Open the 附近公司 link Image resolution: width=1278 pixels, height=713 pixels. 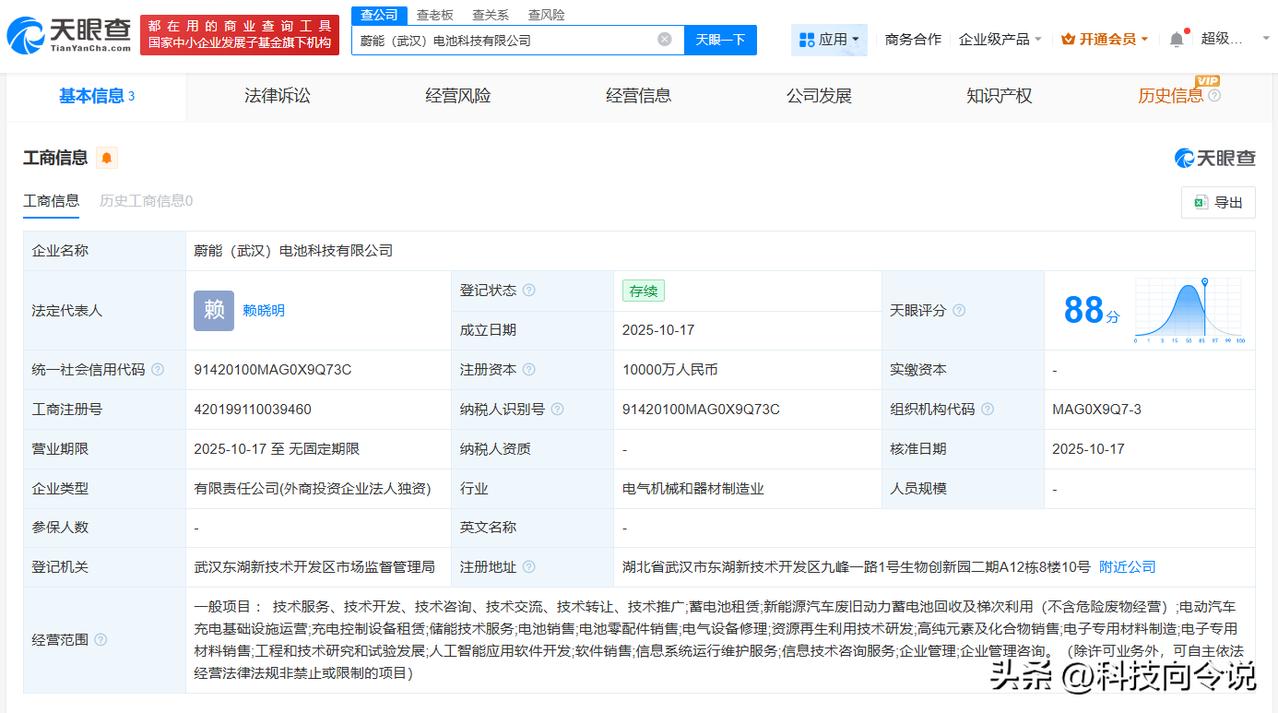point(1127,566)
